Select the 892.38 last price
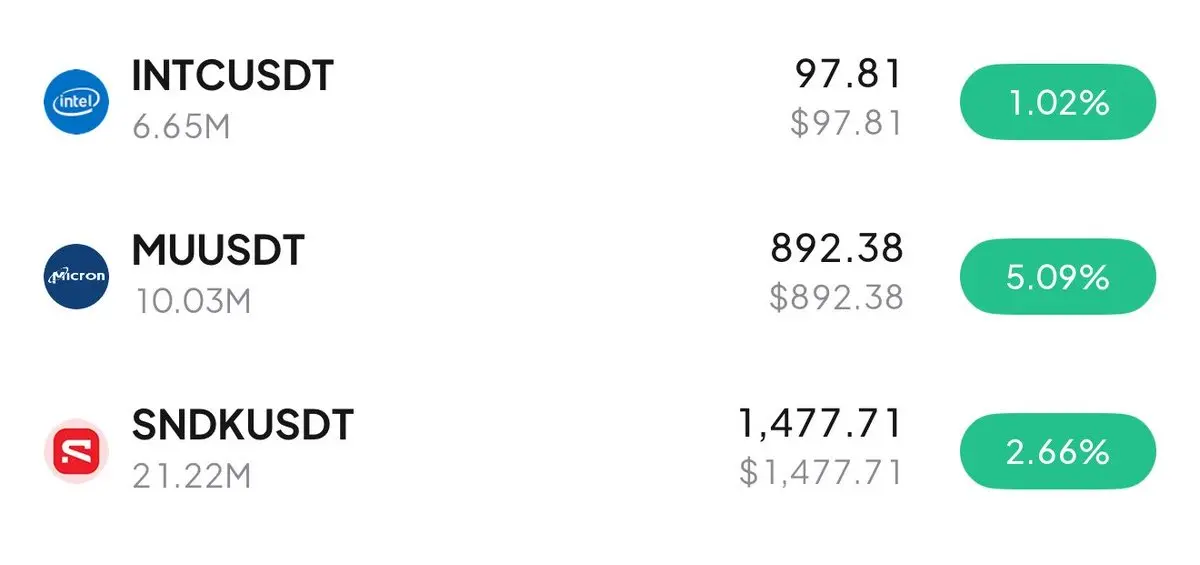1200x565 pixels. (x=837, y=248)
